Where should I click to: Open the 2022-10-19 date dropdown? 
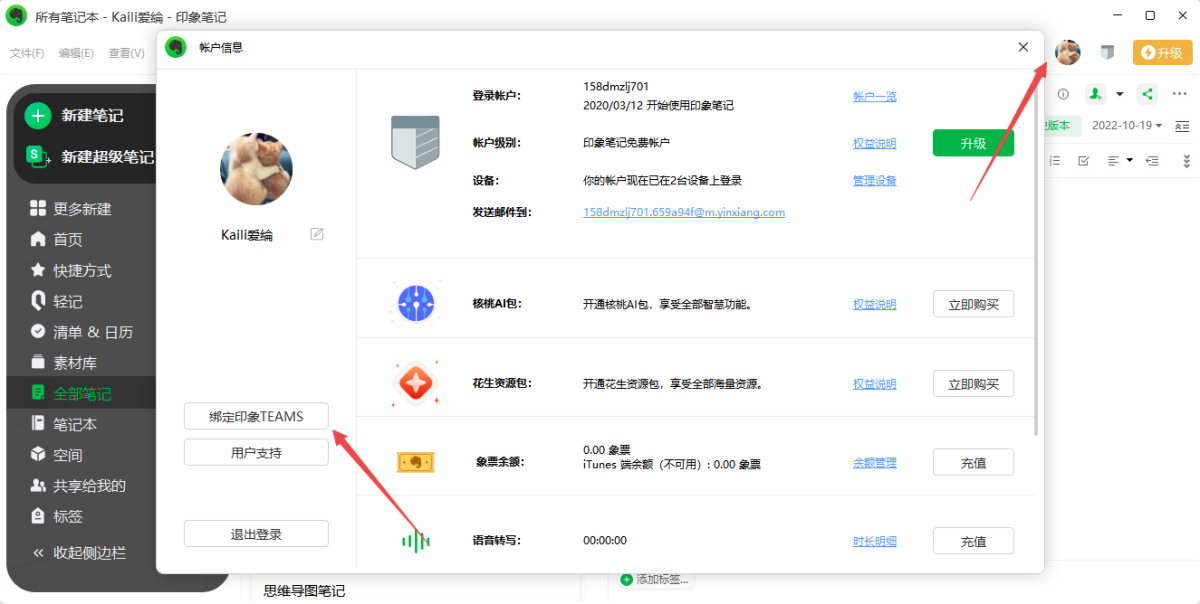click(1127, 125)
